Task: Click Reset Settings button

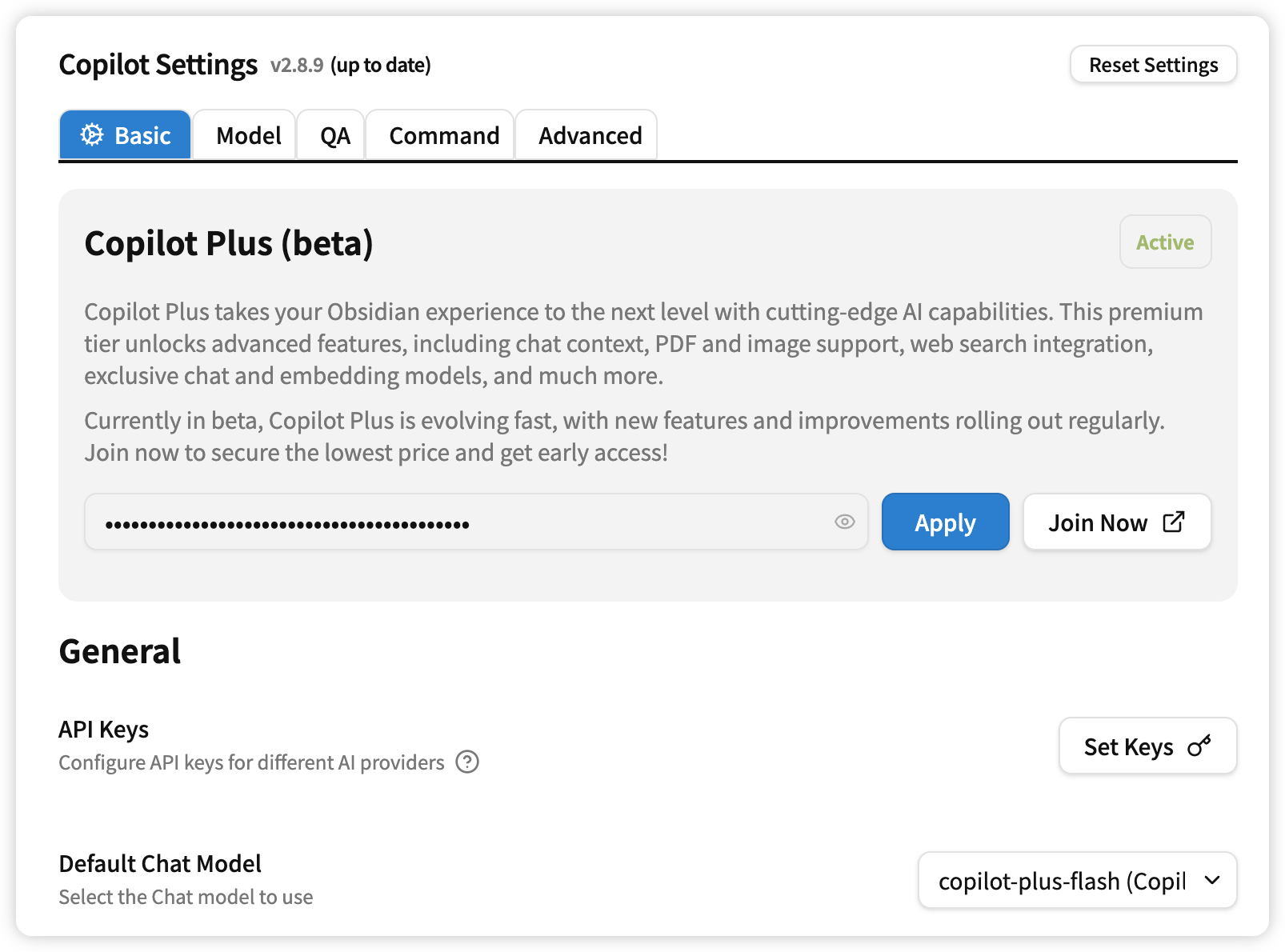Action: [1153, 65]
